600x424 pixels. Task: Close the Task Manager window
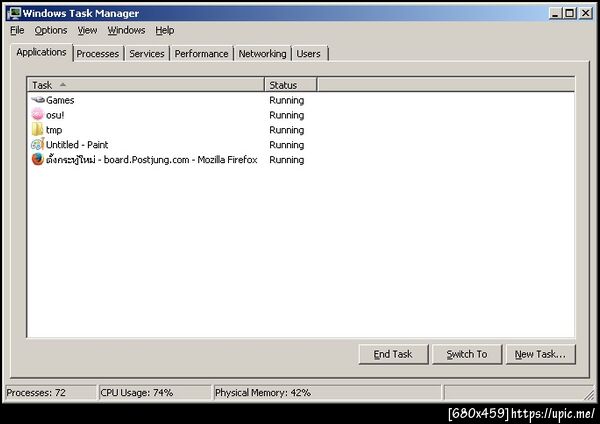585,13
